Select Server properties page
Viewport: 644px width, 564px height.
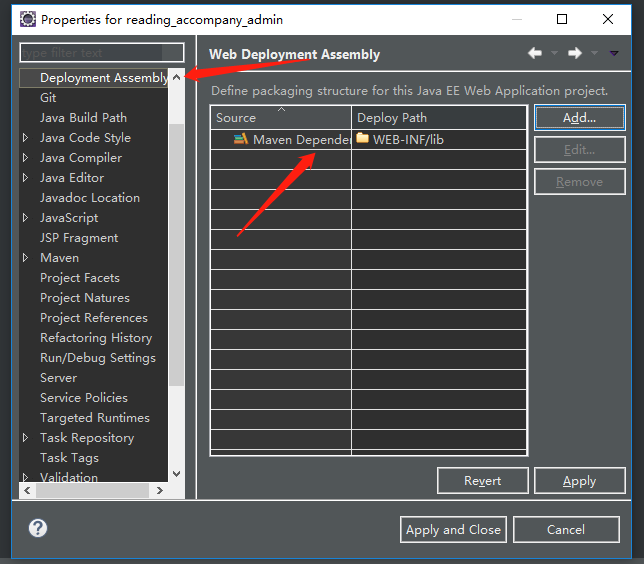pos(58,378)
